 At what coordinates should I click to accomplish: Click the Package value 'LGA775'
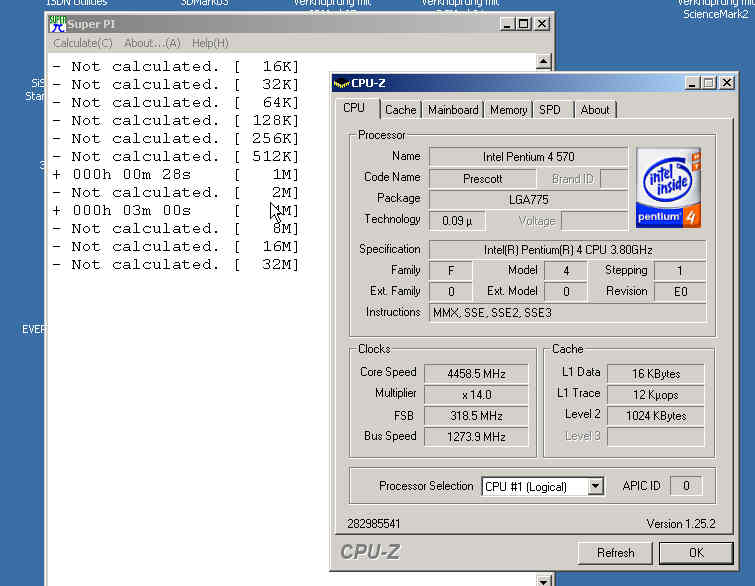tap(528, 200)
